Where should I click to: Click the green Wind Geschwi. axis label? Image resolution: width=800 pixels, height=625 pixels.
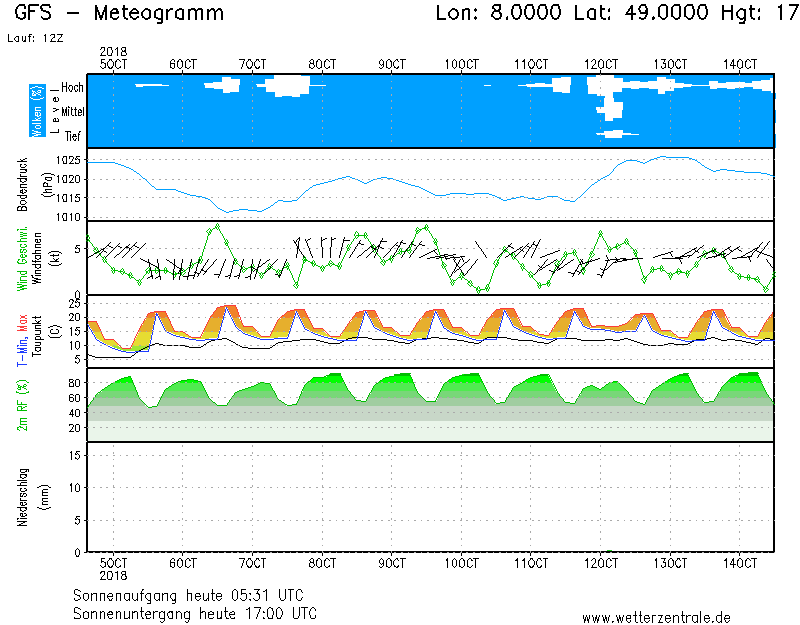pos(22,258)
